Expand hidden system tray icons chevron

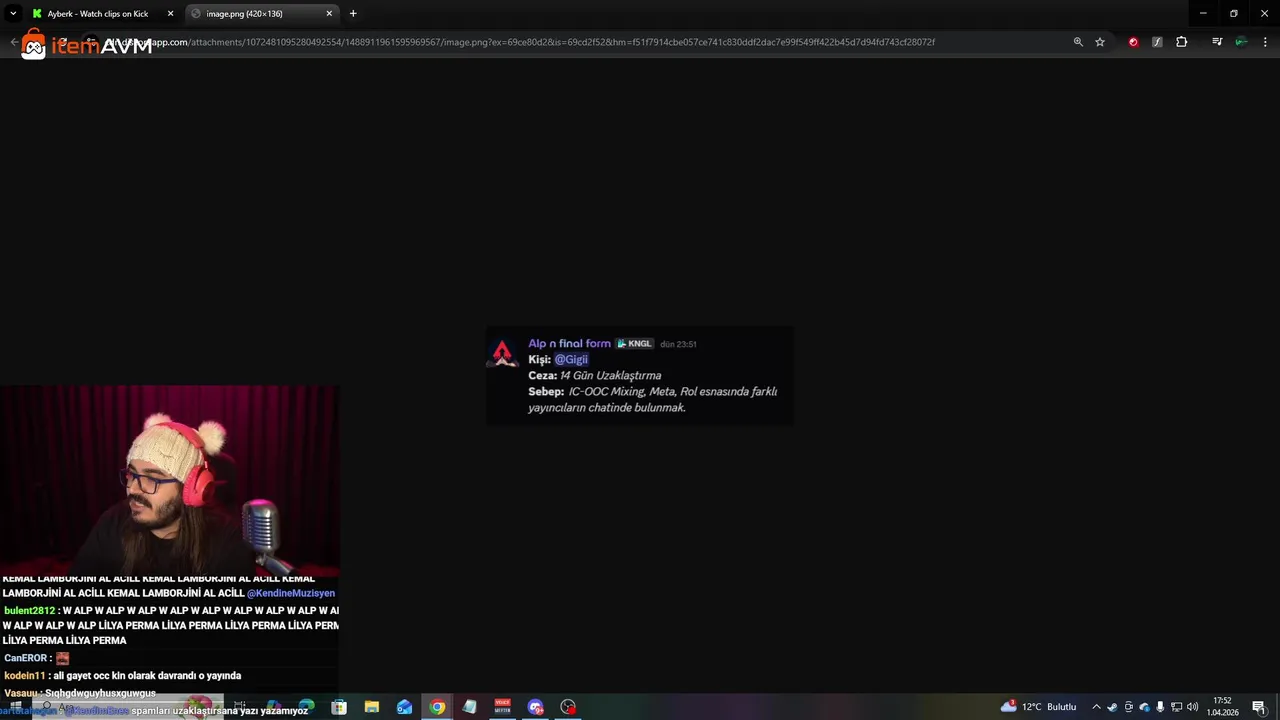(x=1096, y=707)
